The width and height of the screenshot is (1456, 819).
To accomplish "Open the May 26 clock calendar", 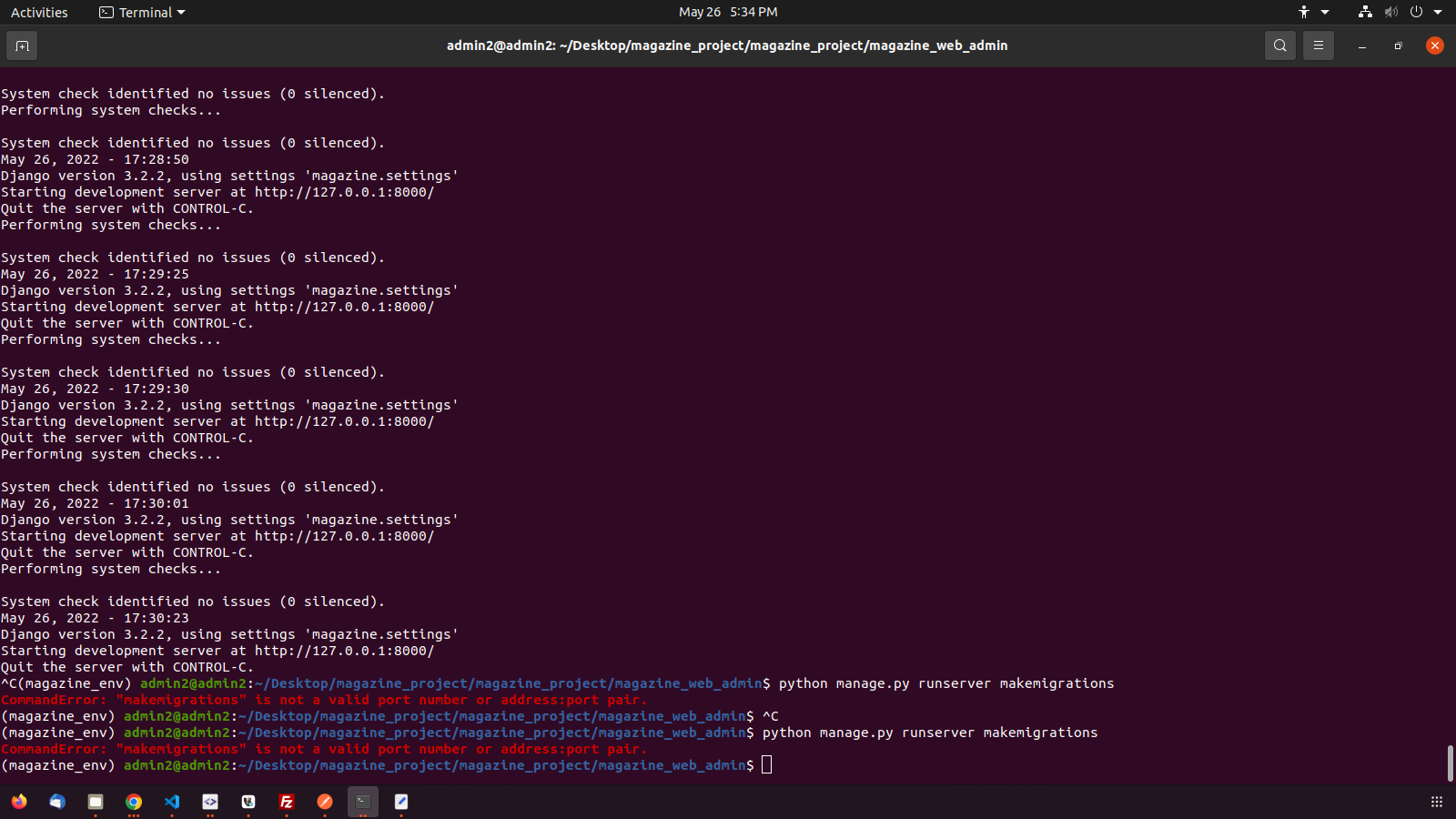I will tap(727, 13).
